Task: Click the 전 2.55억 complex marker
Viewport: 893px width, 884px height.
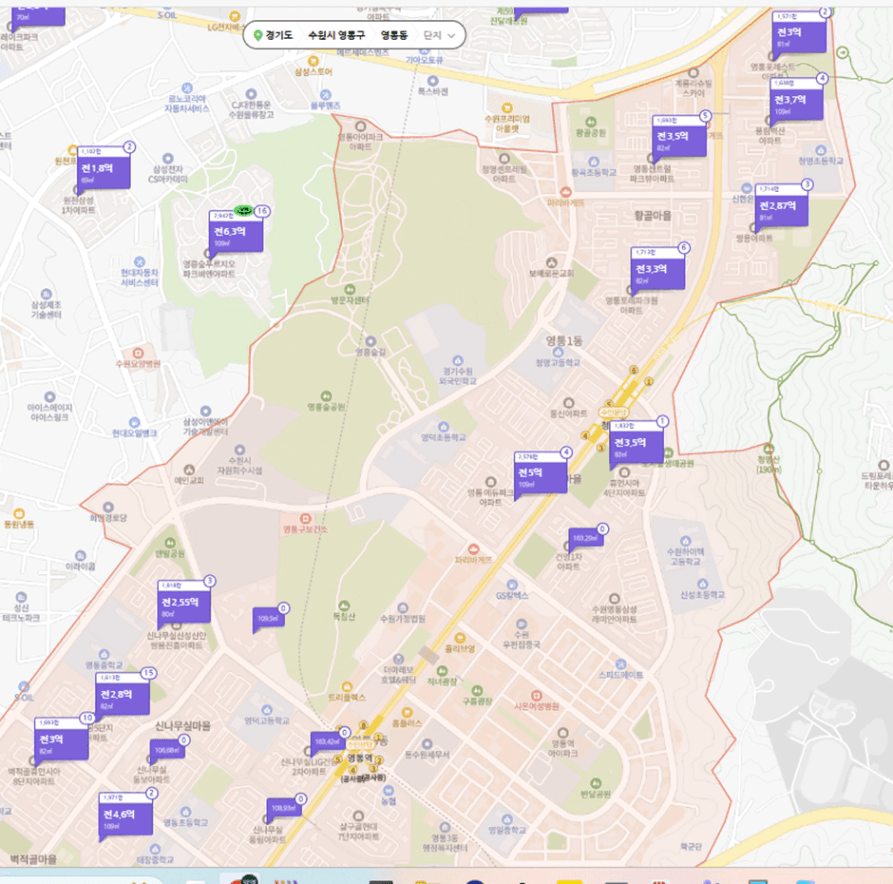Action: pos(183,602)
